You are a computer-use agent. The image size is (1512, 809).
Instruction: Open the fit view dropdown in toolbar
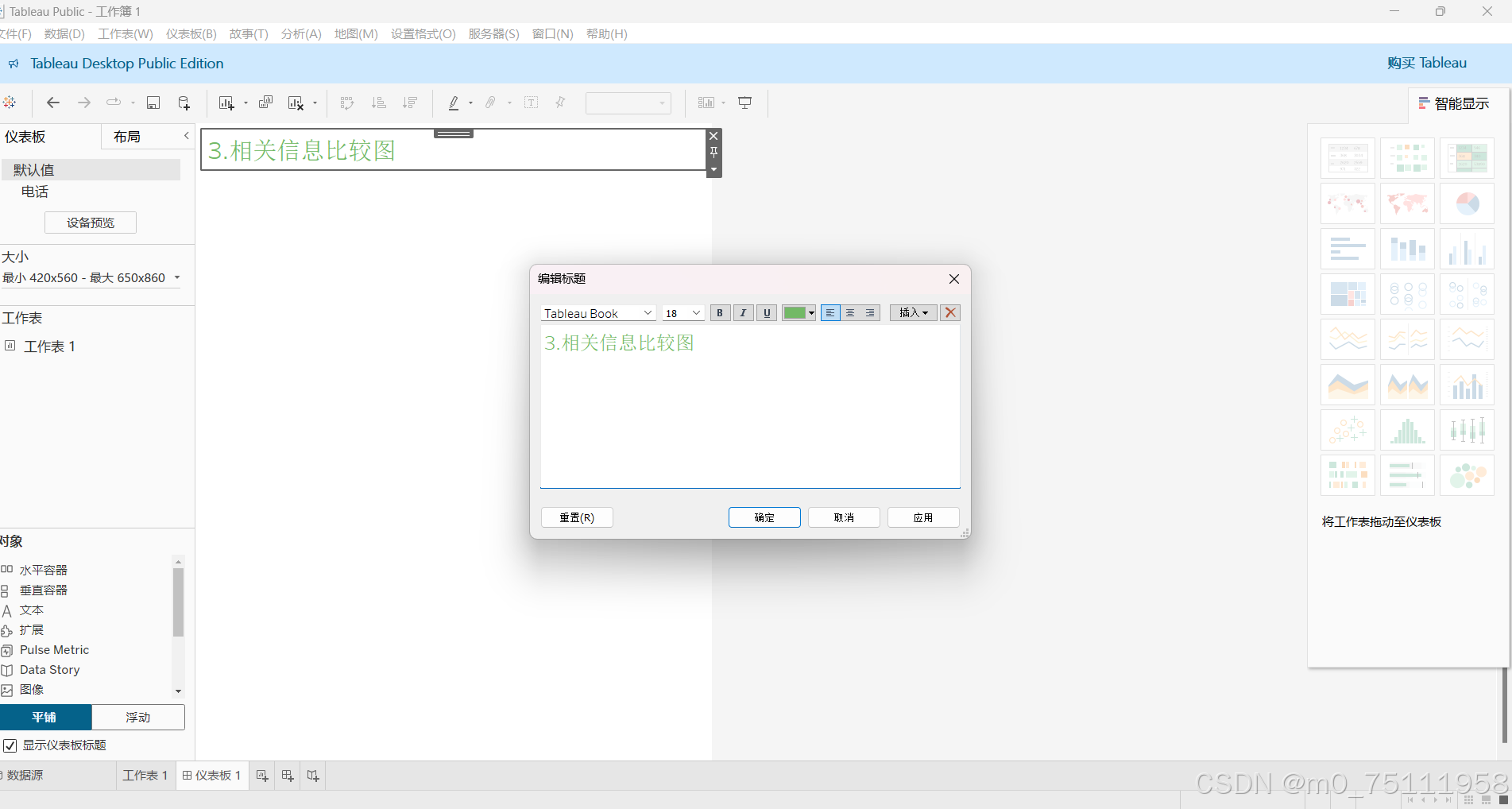point(628,103)
